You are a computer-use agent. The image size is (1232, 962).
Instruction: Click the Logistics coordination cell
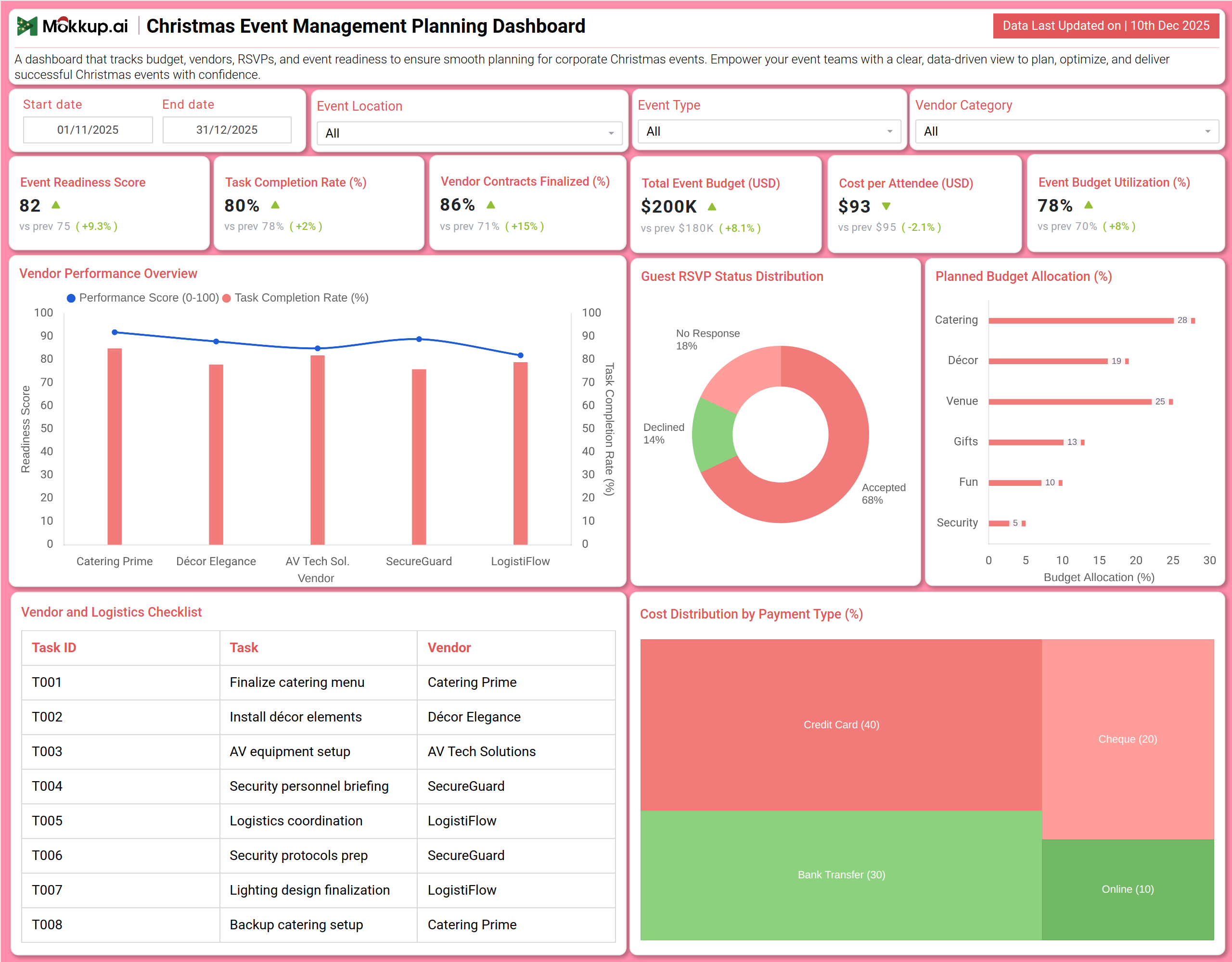coord(318,821)
